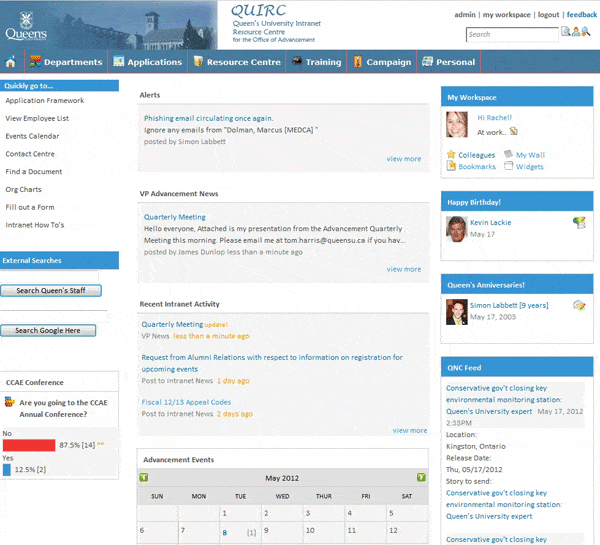Click the CCAE Conference poll icon
Screen dimensions: 600x545
tap(10, 402)
